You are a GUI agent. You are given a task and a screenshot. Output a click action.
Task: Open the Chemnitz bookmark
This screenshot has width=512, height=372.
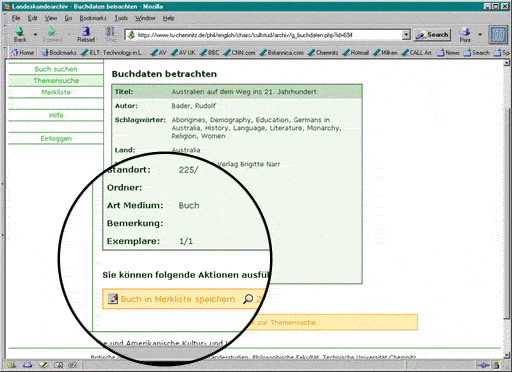(x=323, y=53)
